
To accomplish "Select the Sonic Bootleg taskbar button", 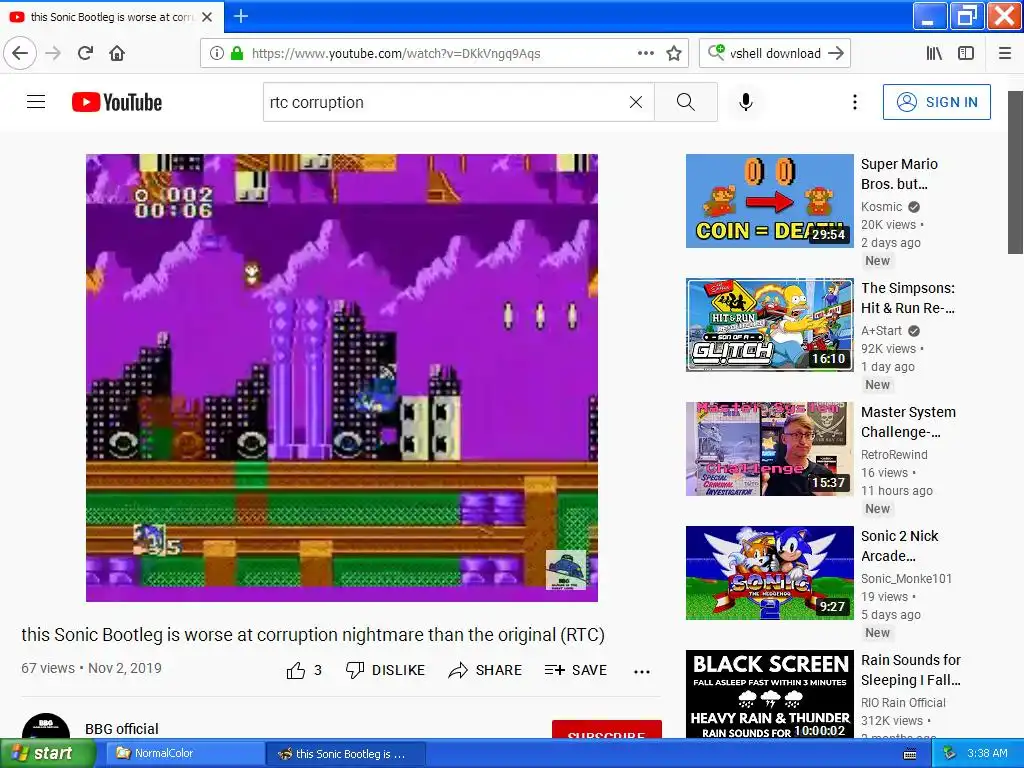I will pos(346,754).
